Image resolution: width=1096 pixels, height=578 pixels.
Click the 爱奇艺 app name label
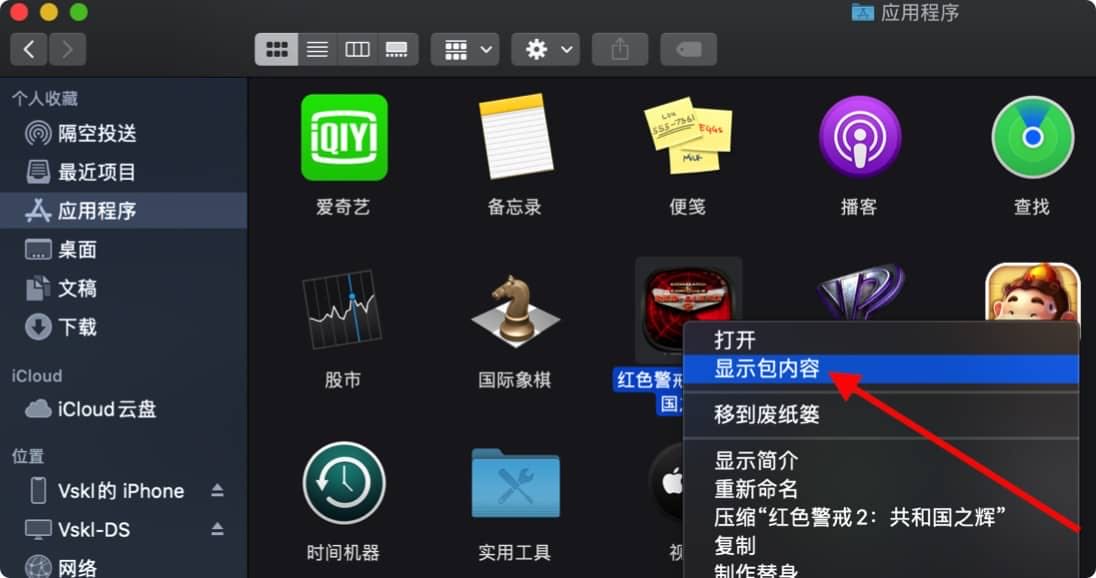coord(343,207)
